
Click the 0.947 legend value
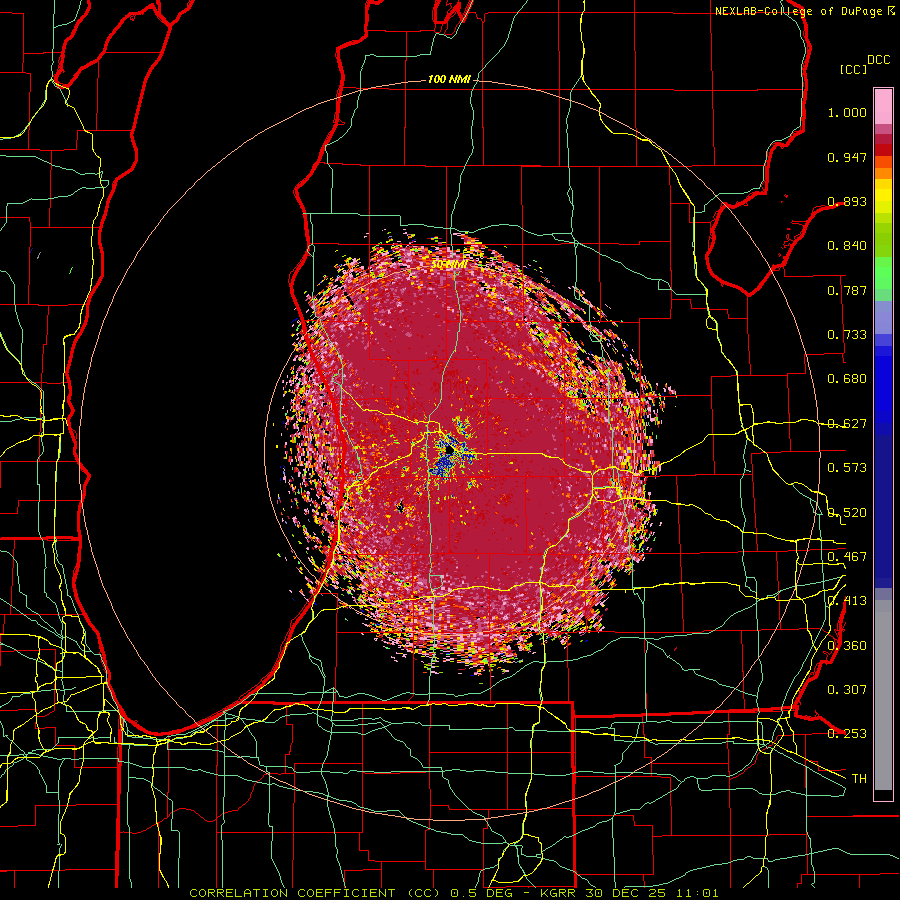(x=847, y=157)
